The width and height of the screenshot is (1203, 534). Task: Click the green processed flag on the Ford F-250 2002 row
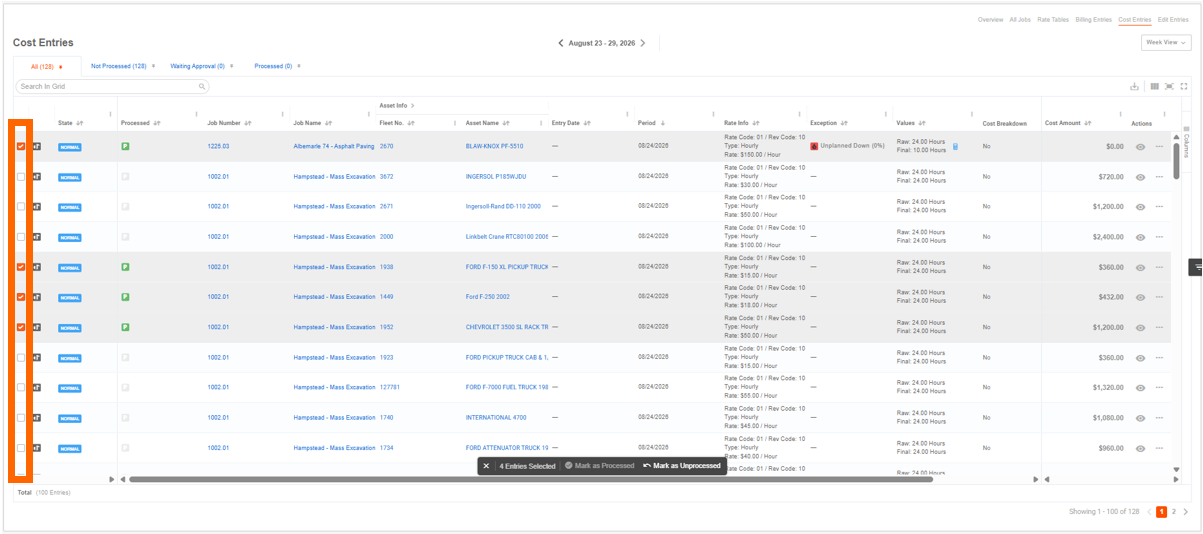tap(125, 297)
